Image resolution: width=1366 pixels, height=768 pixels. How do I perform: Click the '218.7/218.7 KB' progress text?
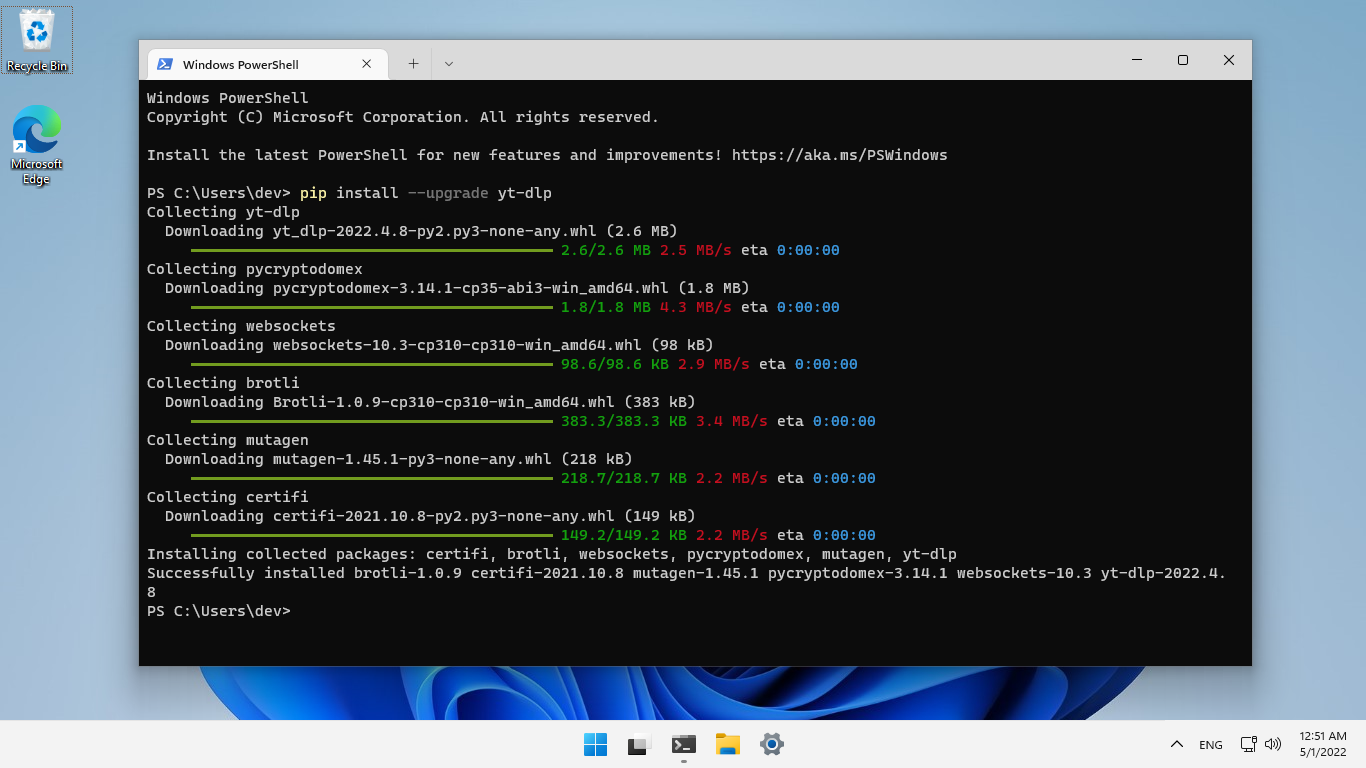pyautogui.click(x=624, y=478)
